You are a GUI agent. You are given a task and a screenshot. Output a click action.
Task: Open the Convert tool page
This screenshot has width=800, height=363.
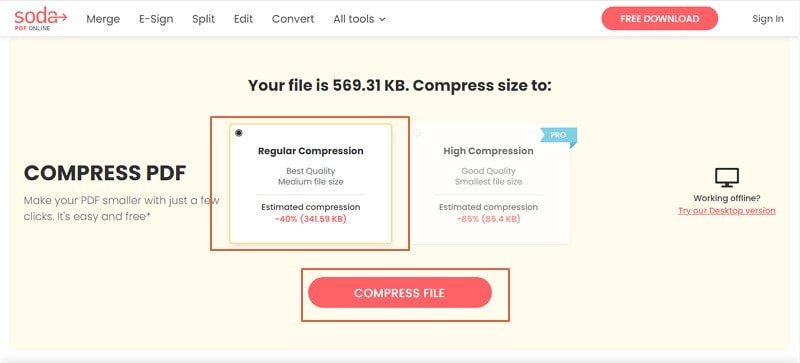tap(293, 19)
